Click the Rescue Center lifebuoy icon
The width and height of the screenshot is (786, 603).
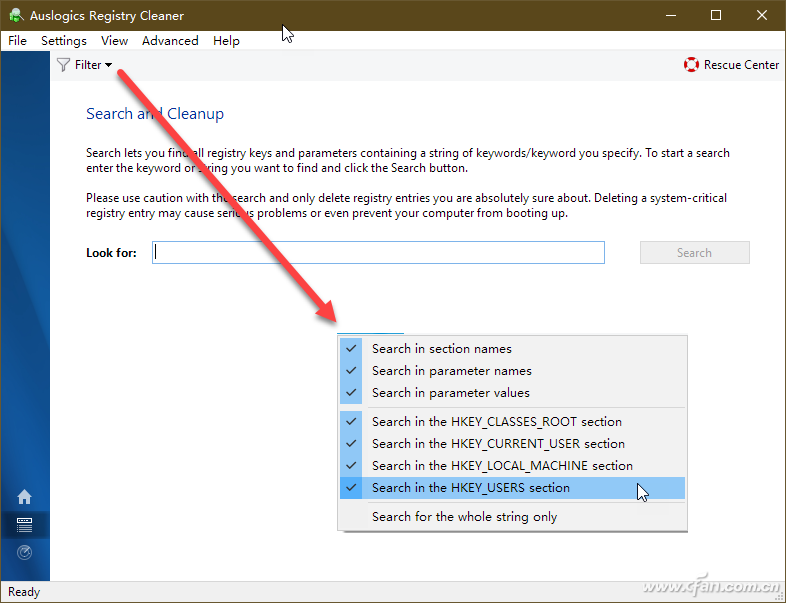[x=691, y=65]
